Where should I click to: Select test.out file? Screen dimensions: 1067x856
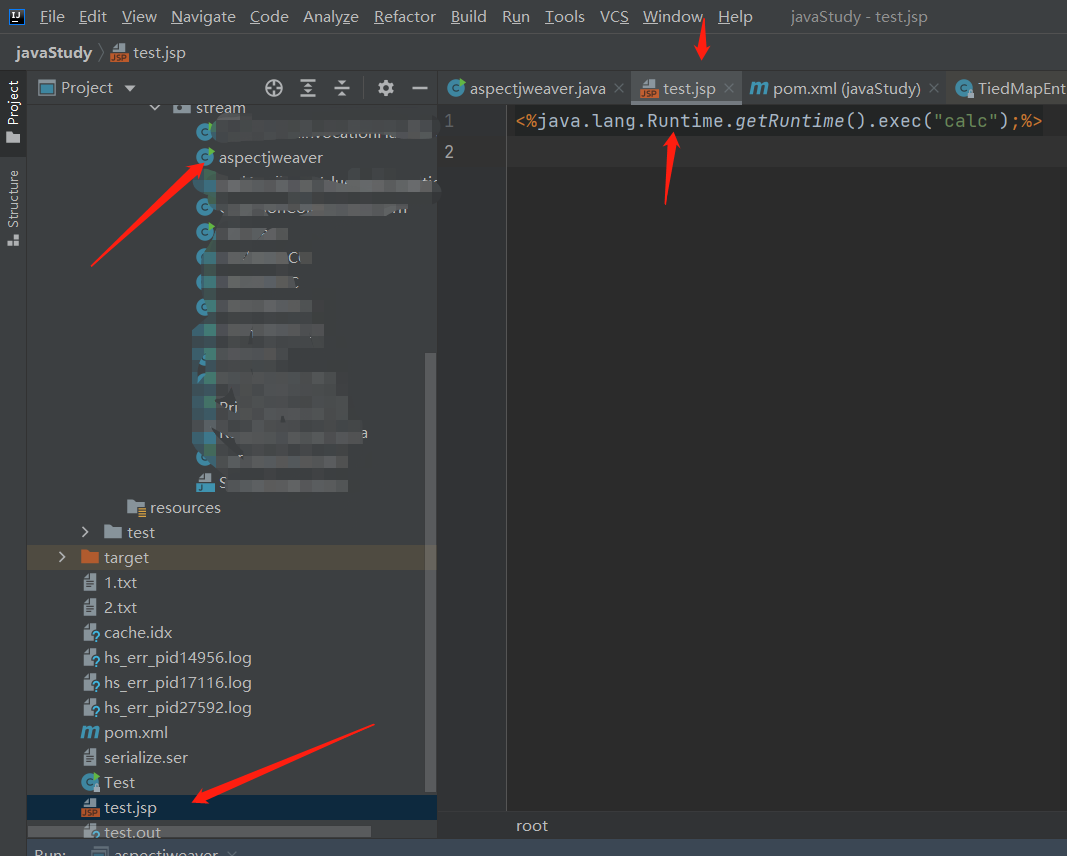pos(132,832)
